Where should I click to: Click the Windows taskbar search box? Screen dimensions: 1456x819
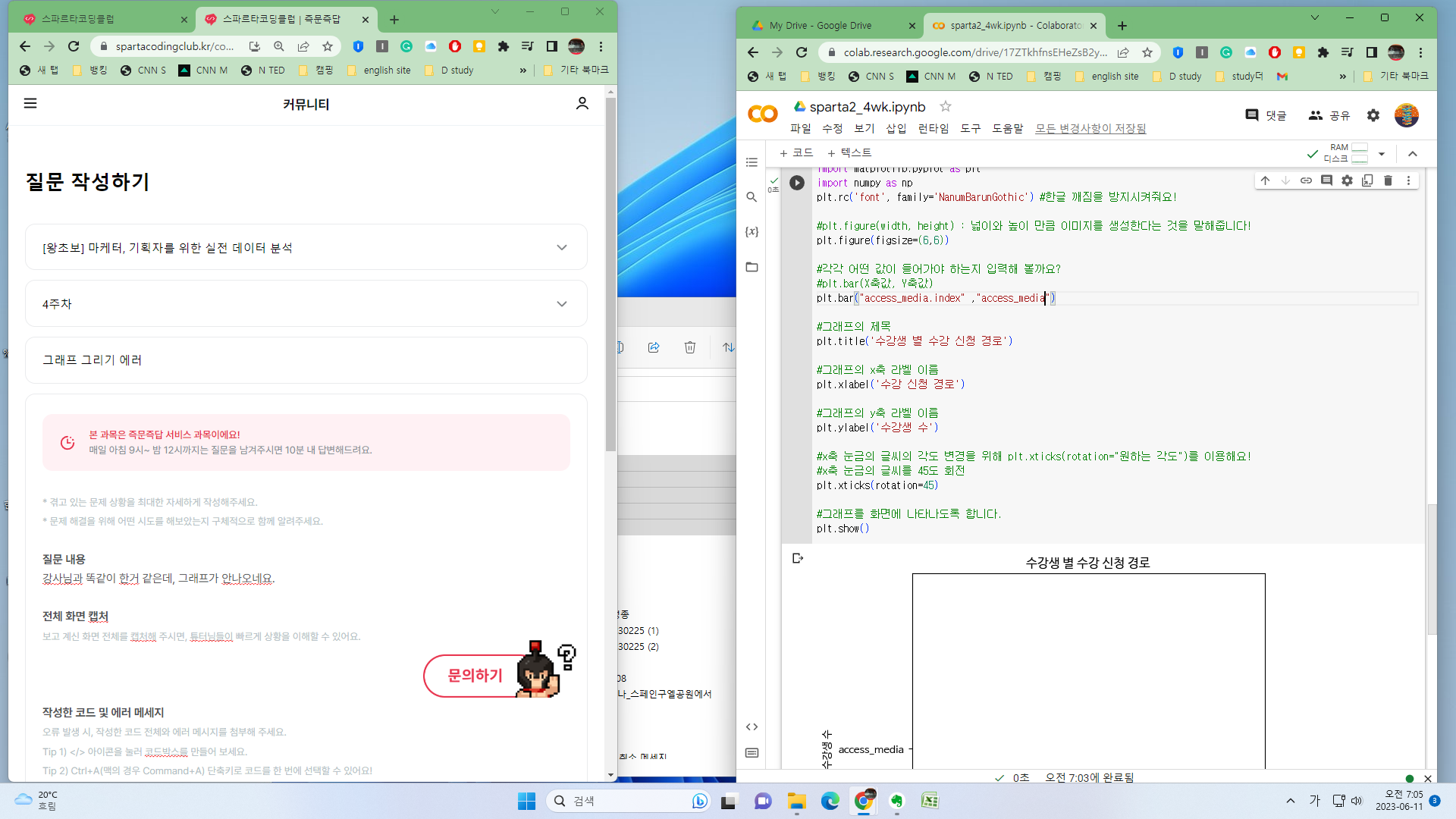pyautogui.click(x=629, y=801)
